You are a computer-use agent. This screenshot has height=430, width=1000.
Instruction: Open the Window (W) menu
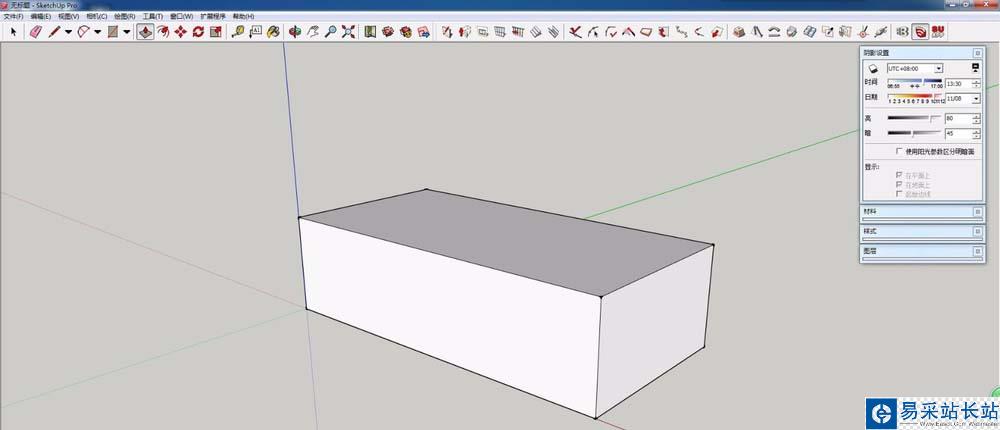[182, 16]
